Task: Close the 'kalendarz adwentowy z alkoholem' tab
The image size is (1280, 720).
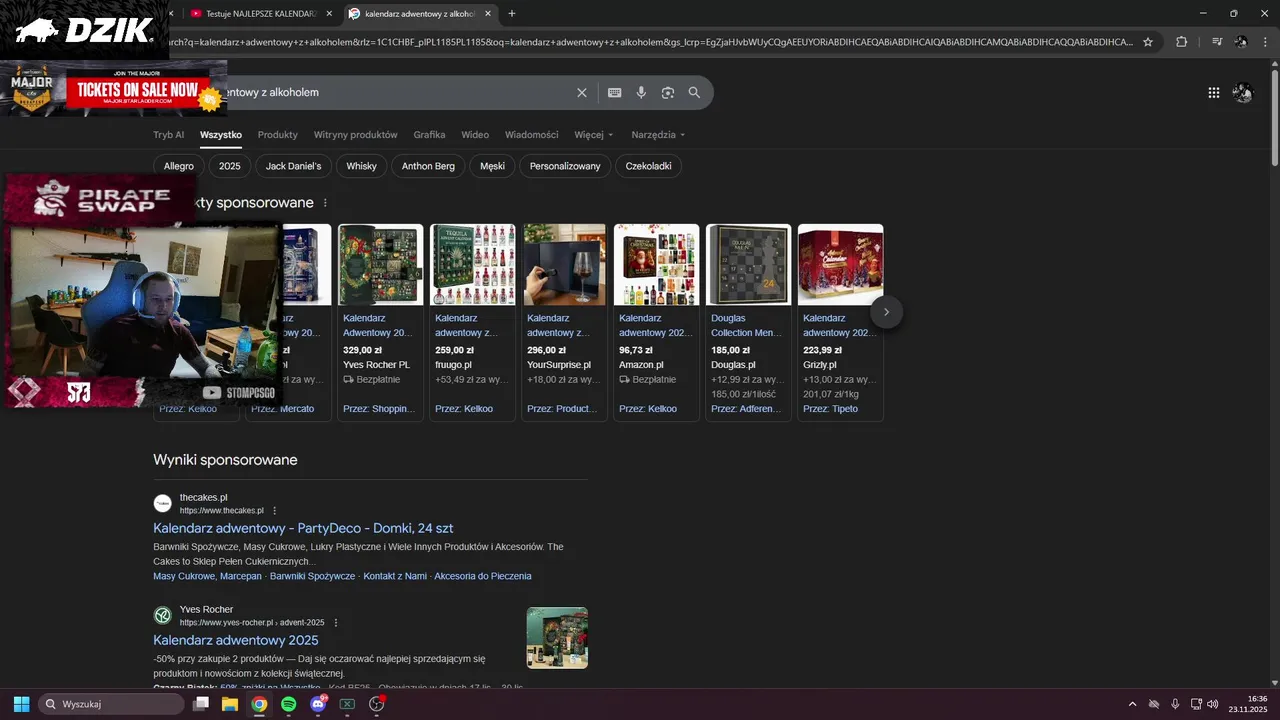Action: point(487,13)
